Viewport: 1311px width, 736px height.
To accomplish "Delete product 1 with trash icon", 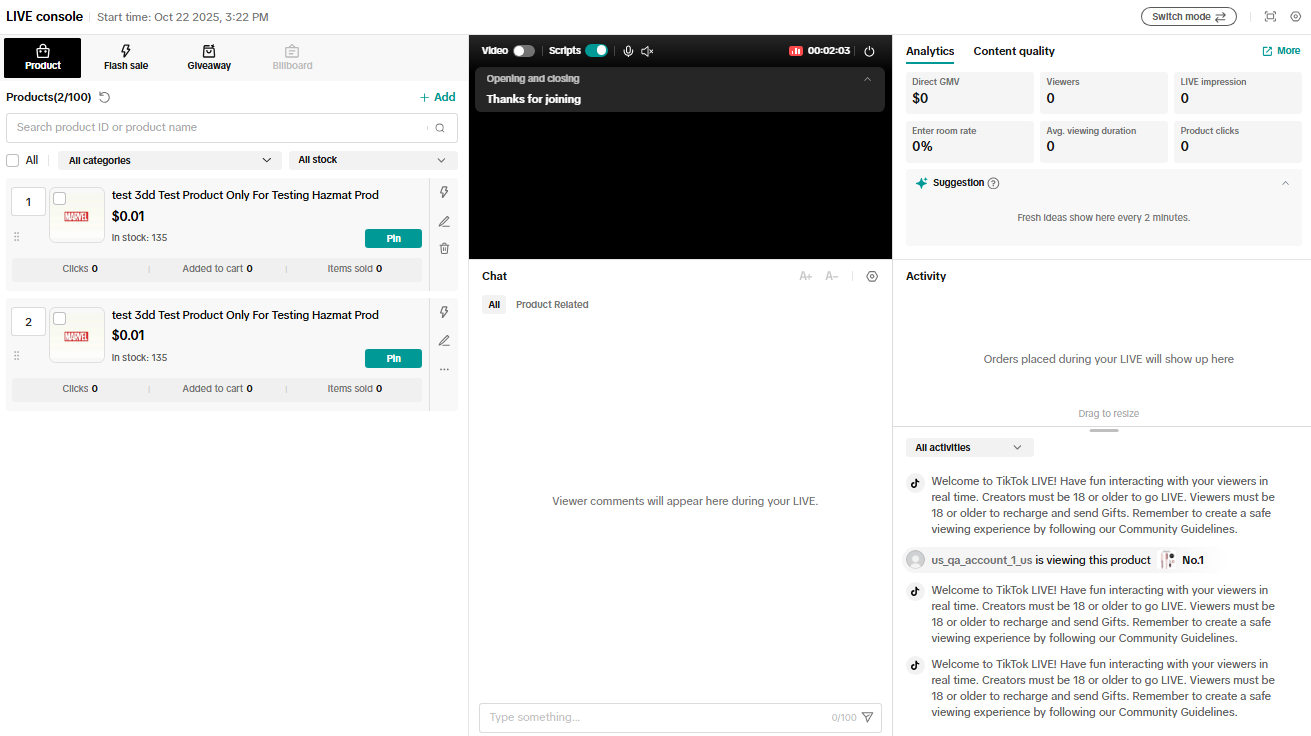I will coord(444,248).
